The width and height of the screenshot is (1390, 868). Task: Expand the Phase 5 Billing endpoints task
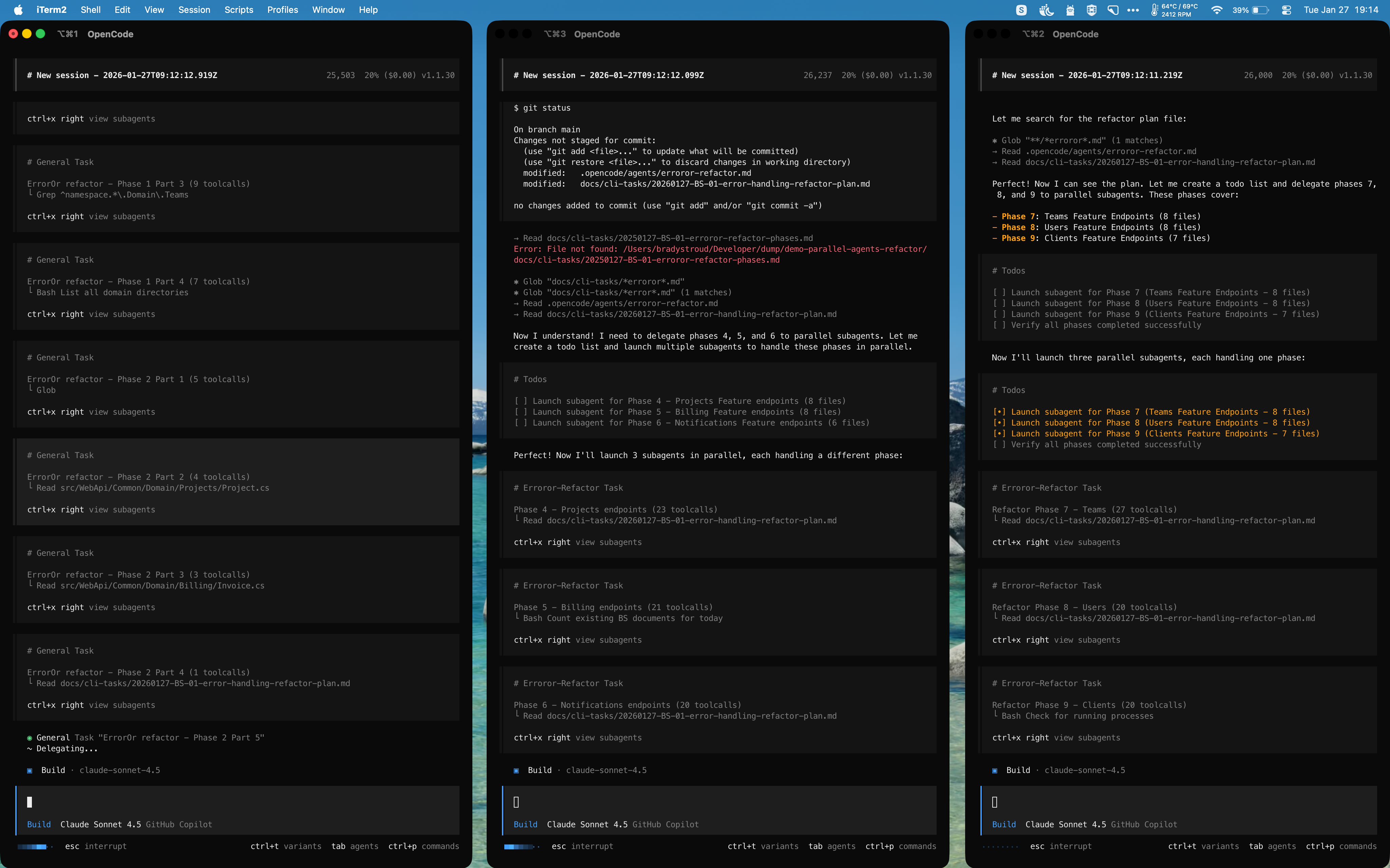click(613, 607)
